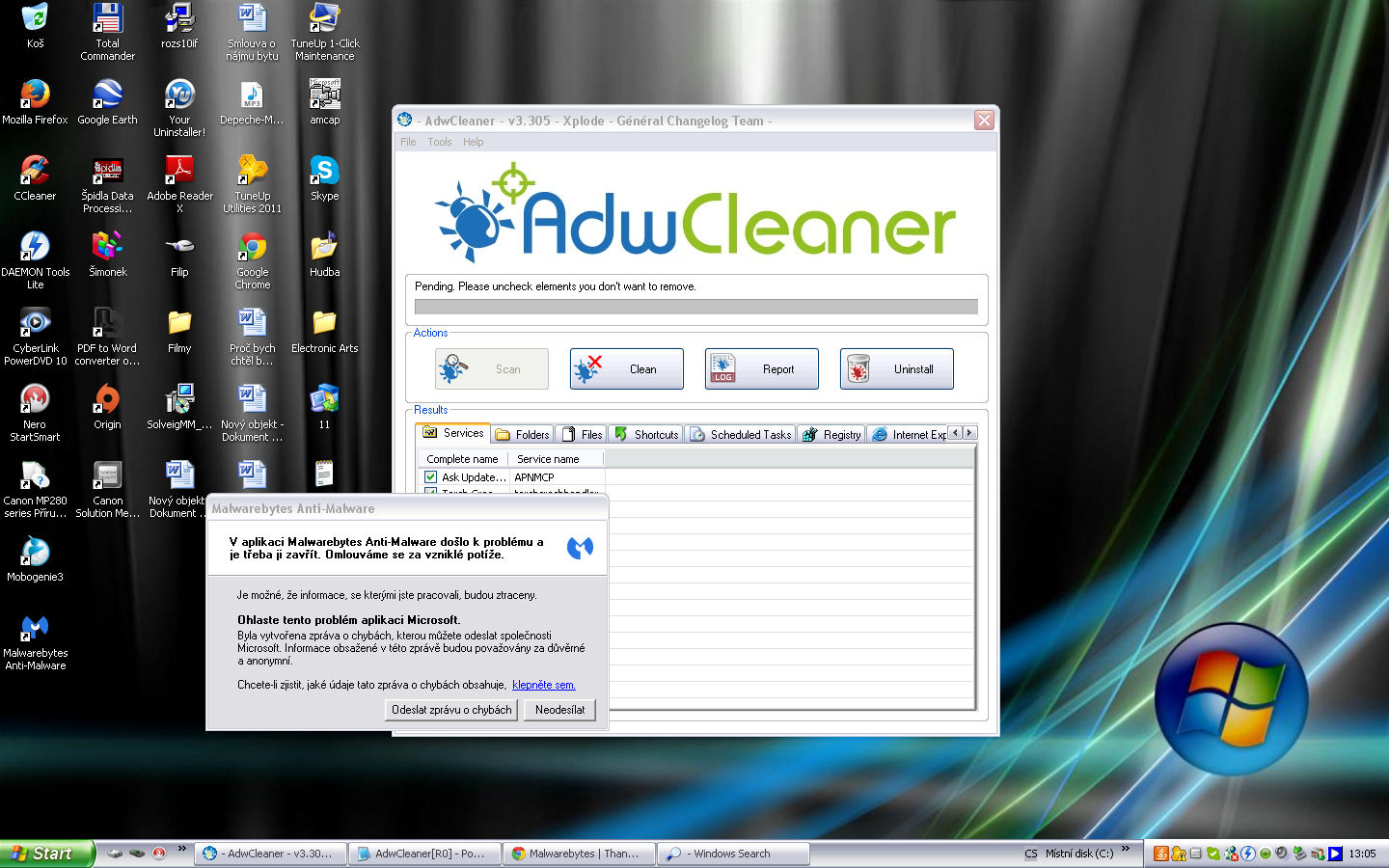
Task: Open Electronic Arts folder icon
Action: click(324, 331)
